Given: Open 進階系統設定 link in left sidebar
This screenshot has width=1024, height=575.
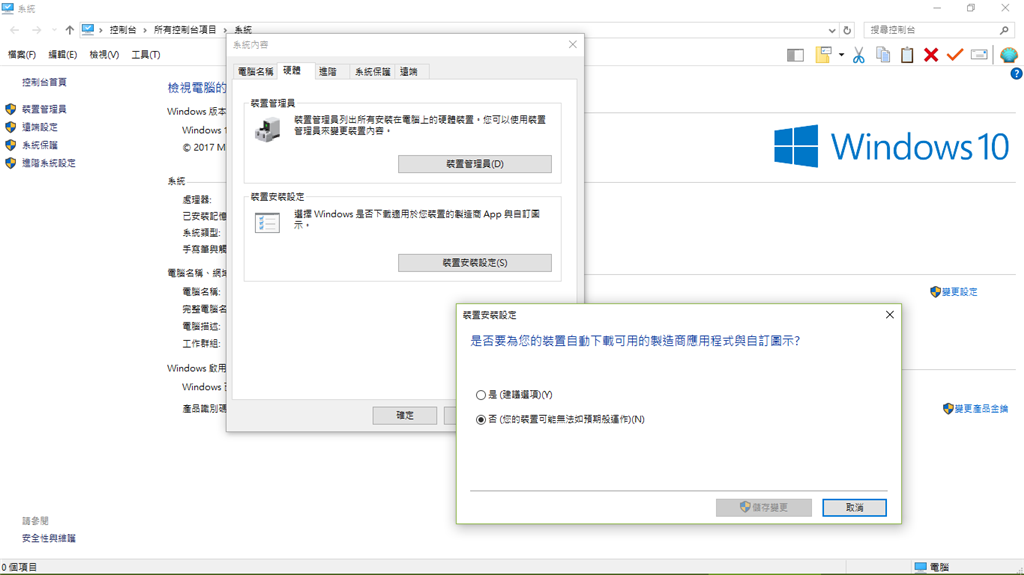Looking at the screenshot, I should click(x=49, y=163).
